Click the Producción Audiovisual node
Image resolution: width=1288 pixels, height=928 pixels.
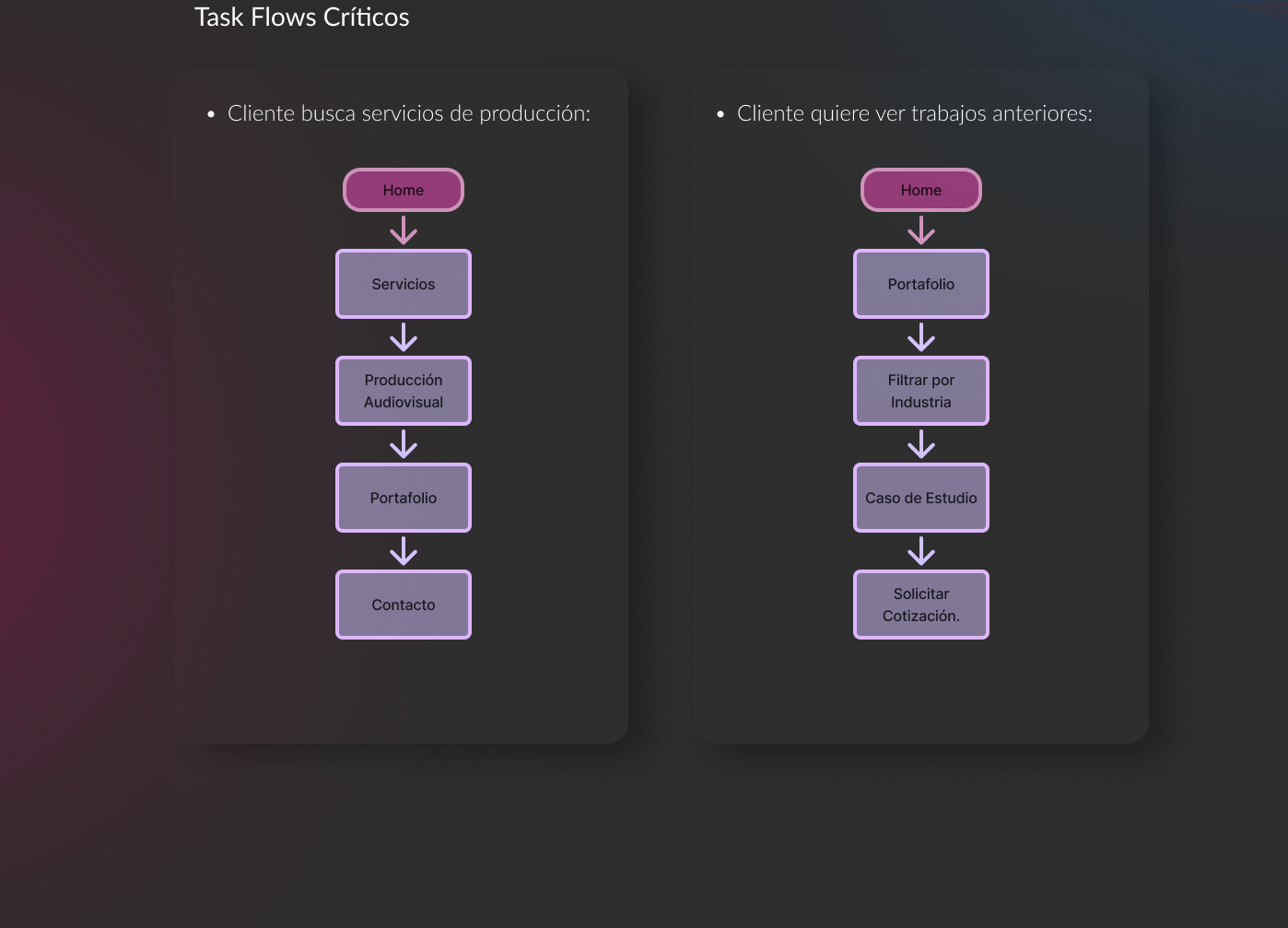pos(404,391)
